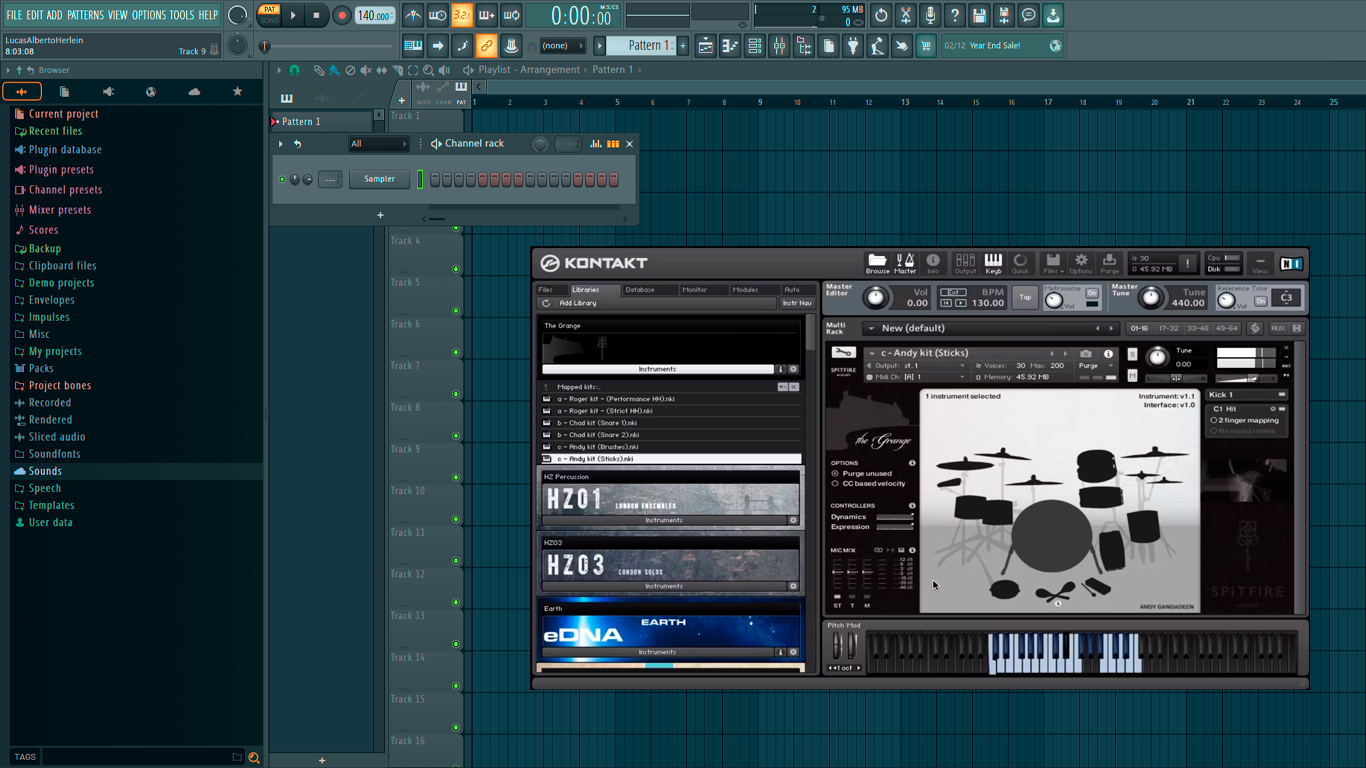The image size is (1366, 768).
Task: Open the OPTIONS menu
Action: pos(149,15)
